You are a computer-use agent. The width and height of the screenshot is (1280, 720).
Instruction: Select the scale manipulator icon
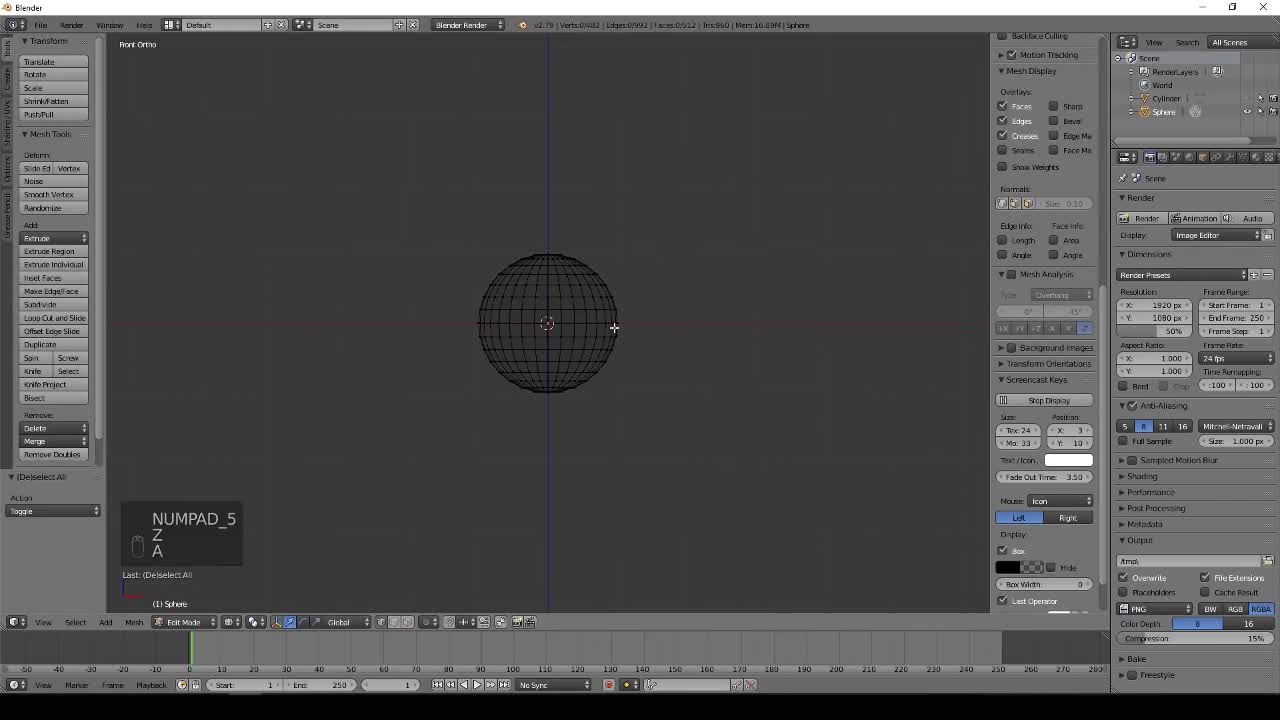316,622
